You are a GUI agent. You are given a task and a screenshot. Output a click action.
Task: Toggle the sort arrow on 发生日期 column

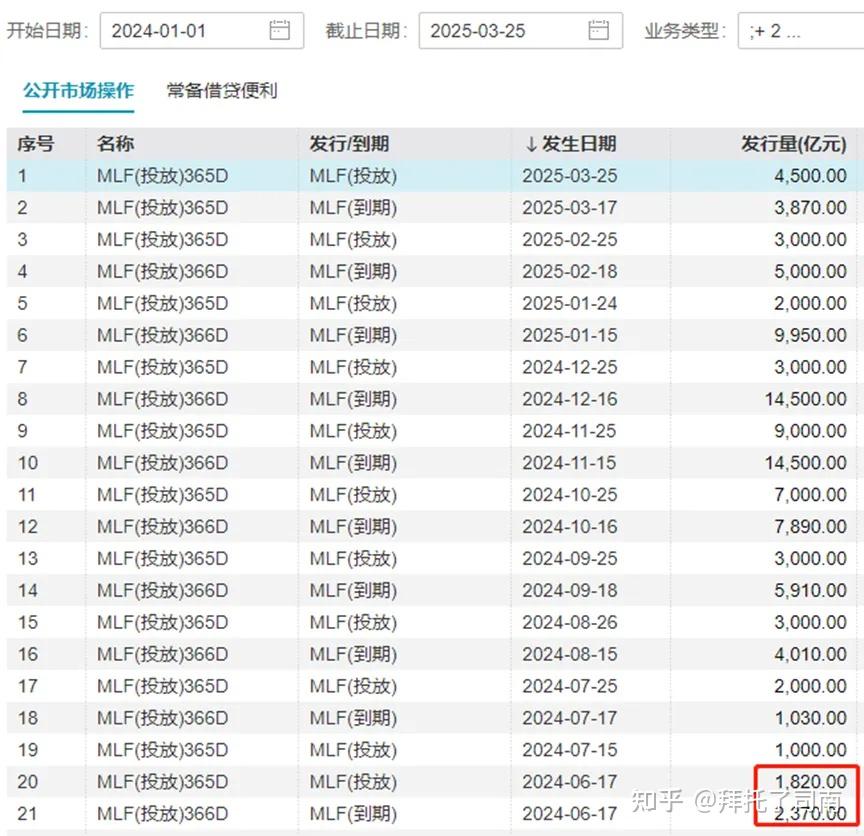click(x=531, y=143)
